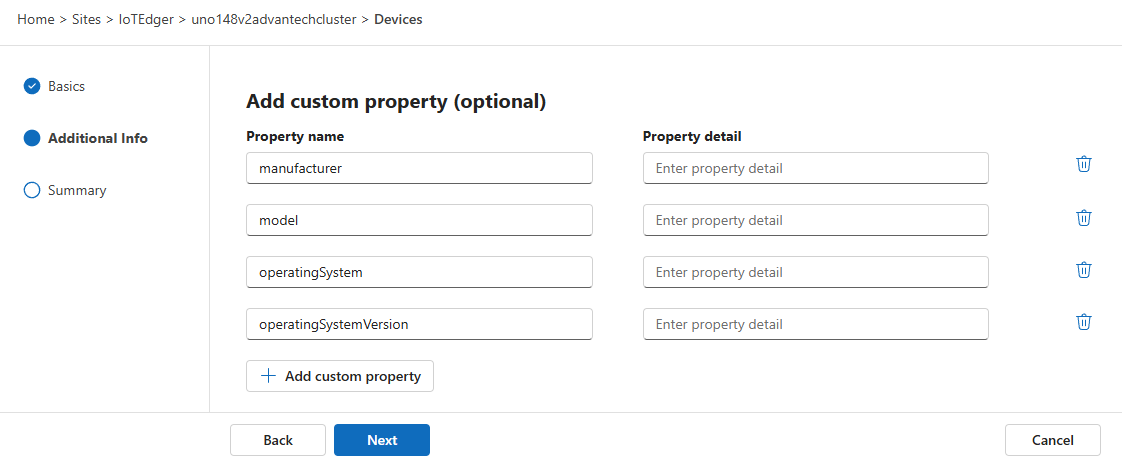1122x469 pixels.
Task: Open uno148v2advantechcluster breadcrumb link
Action: (273, 19)
